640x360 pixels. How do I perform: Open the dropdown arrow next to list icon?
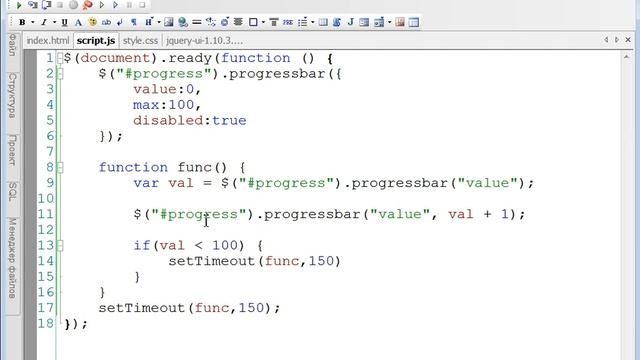pos(313,22)
